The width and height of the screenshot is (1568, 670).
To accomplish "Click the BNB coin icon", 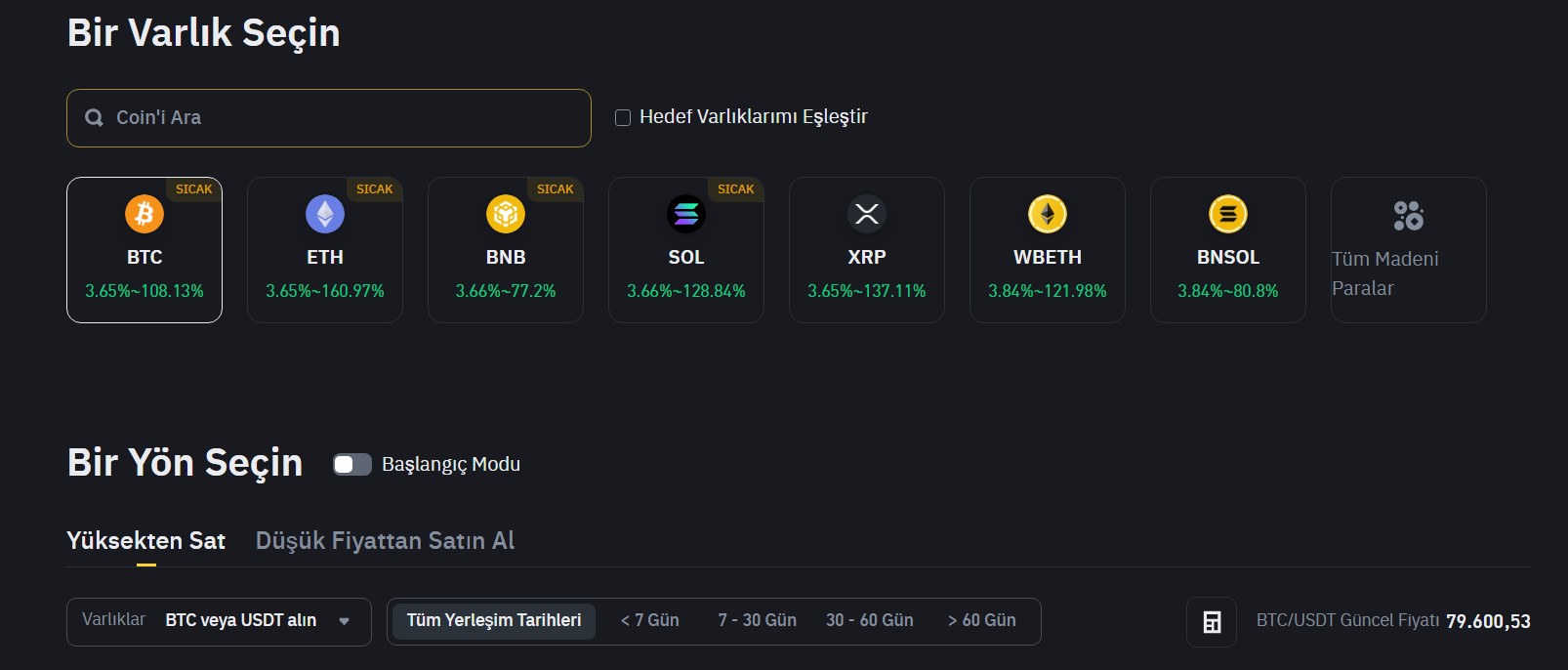I will tap(506, 215).
